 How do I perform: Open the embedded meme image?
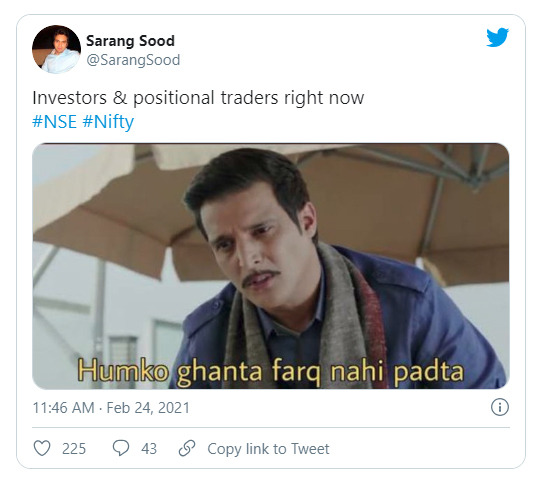(x=271, y=266)
